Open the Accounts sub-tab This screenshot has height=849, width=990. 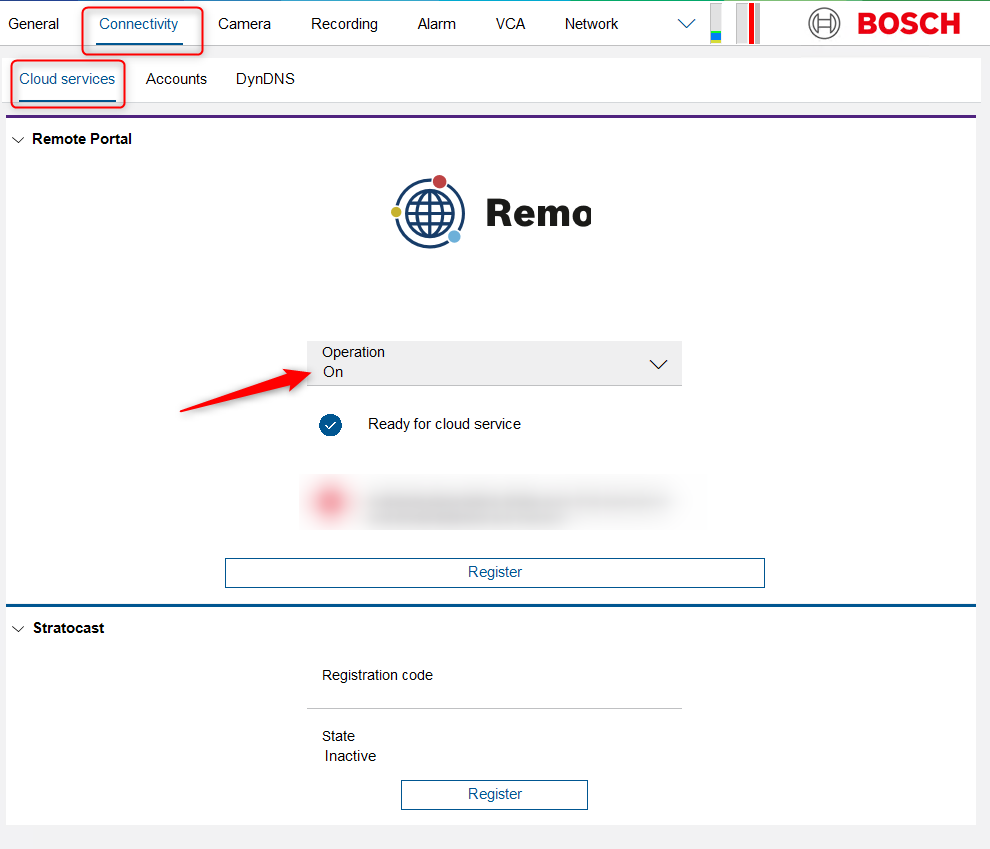click(176, 79)
